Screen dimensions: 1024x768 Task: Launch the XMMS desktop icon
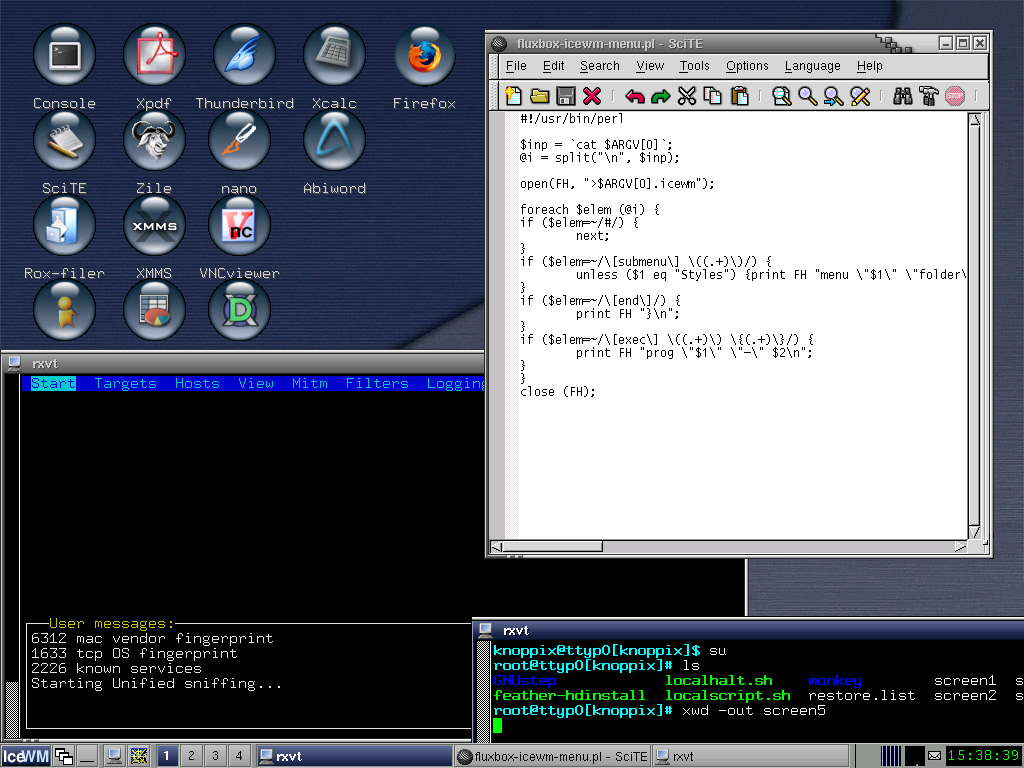[x=153, y=225]
